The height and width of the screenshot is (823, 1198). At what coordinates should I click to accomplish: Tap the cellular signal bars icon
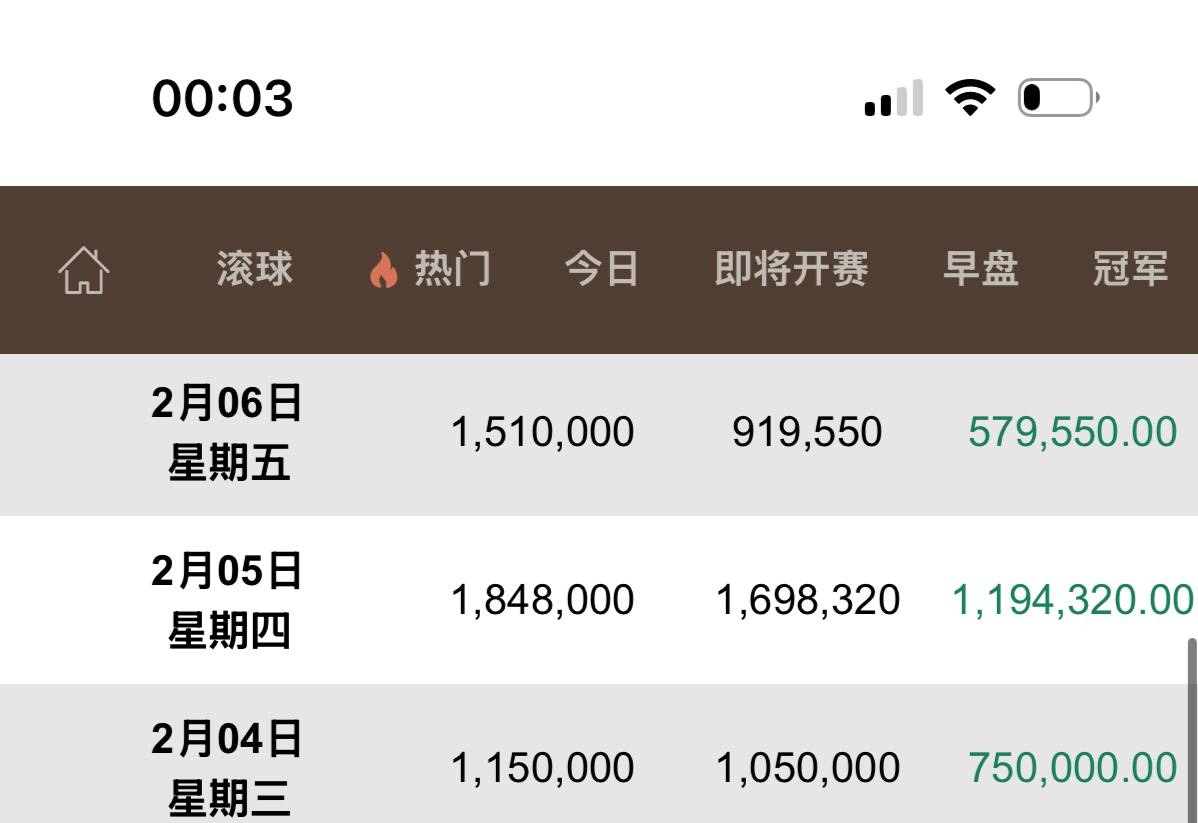893,99
